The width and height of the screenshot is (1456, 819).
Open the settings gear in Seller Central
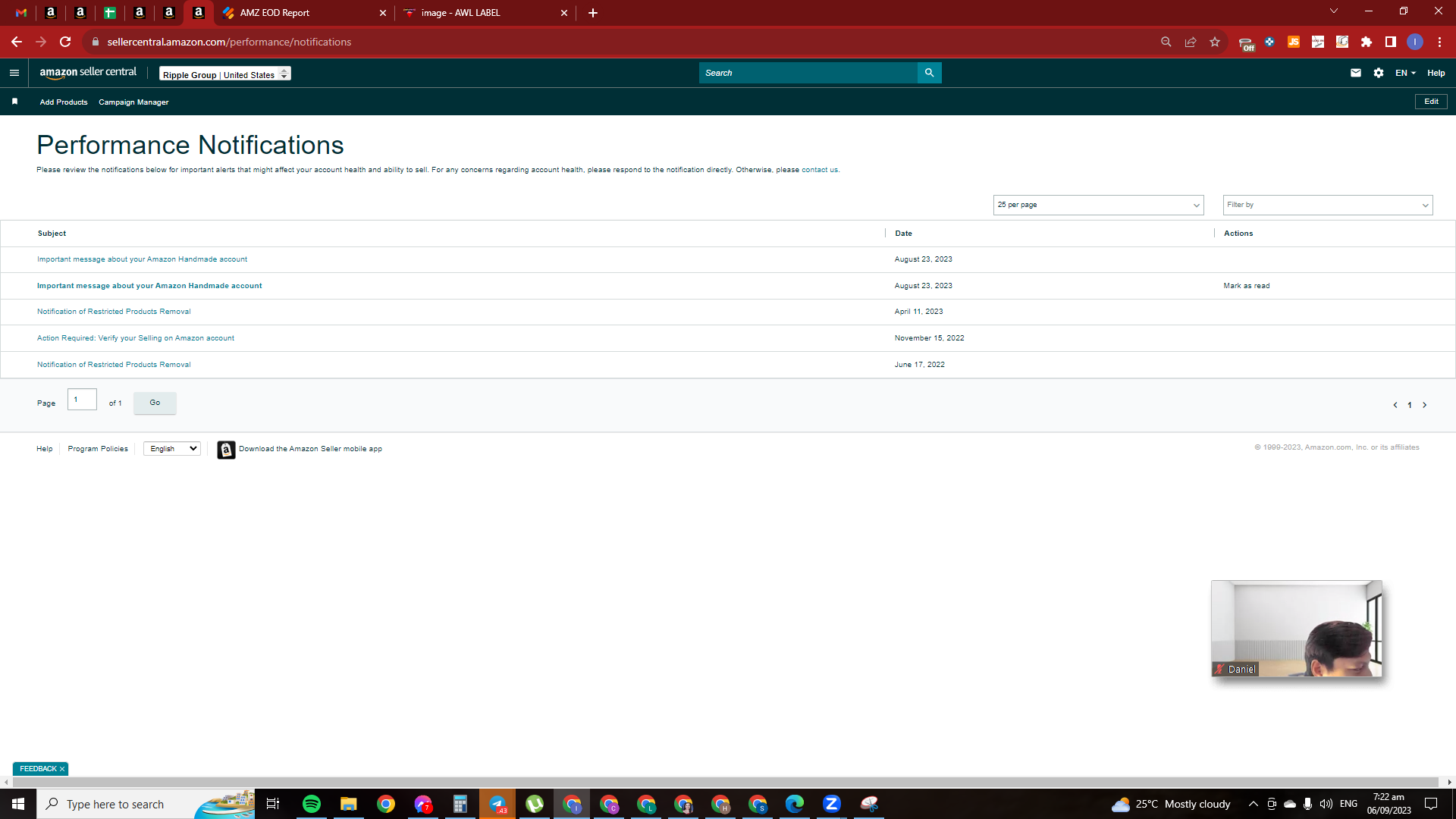click(x=1379, y=73)
